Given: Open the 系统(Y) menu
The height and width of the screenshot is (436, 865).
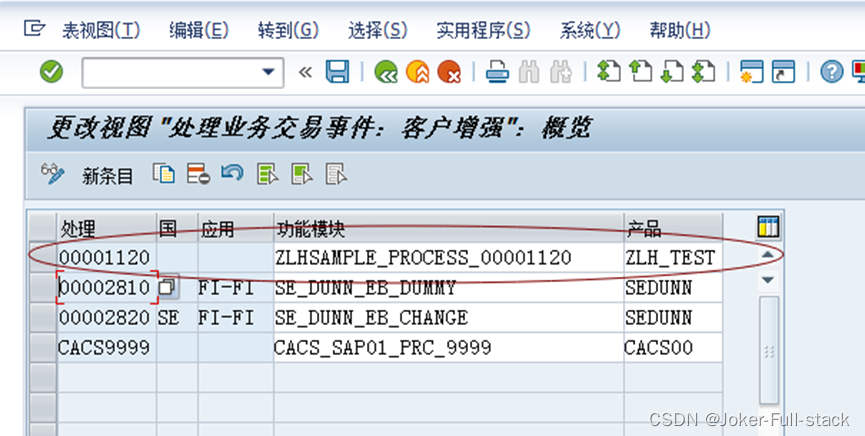Looking at the screenshot, I should 590,30.
